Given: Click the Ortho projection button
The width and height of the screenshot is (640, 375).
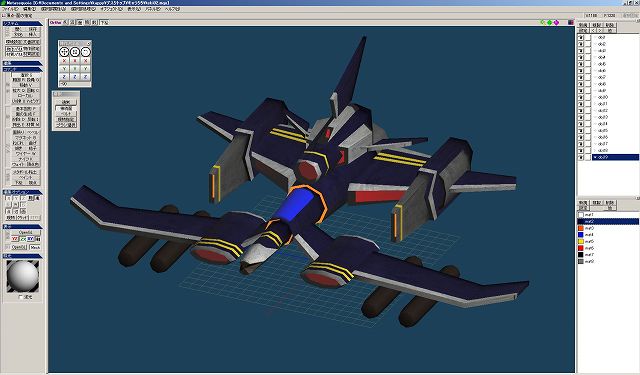Looking at the screenshot, I should point(56,22).
